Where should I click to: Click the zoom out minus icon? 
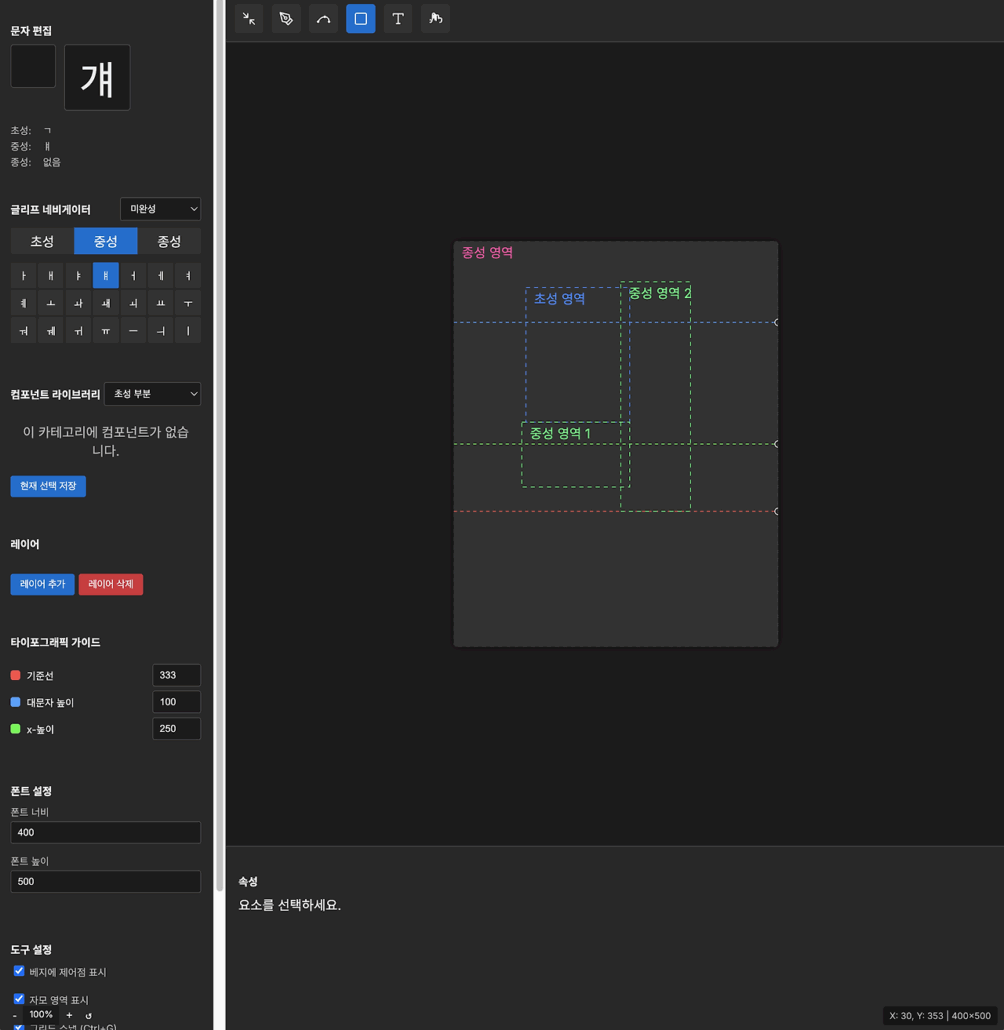15,1015
